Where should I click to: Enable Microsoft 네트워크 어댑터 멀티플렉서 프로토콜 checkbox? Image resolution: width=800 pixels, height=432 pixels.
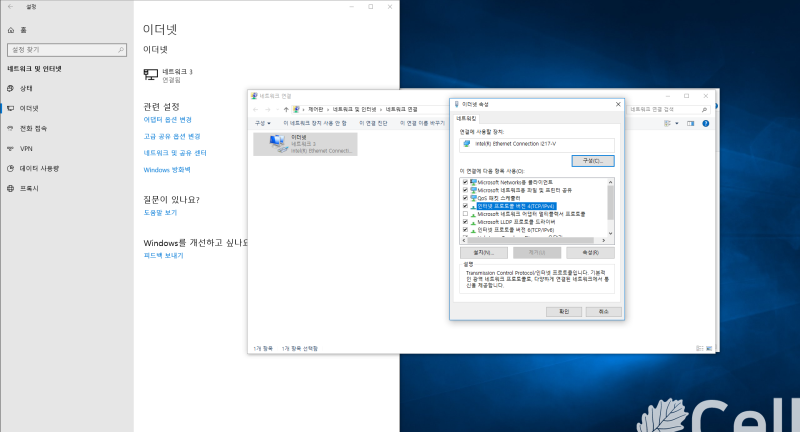(x=465, y=214)
